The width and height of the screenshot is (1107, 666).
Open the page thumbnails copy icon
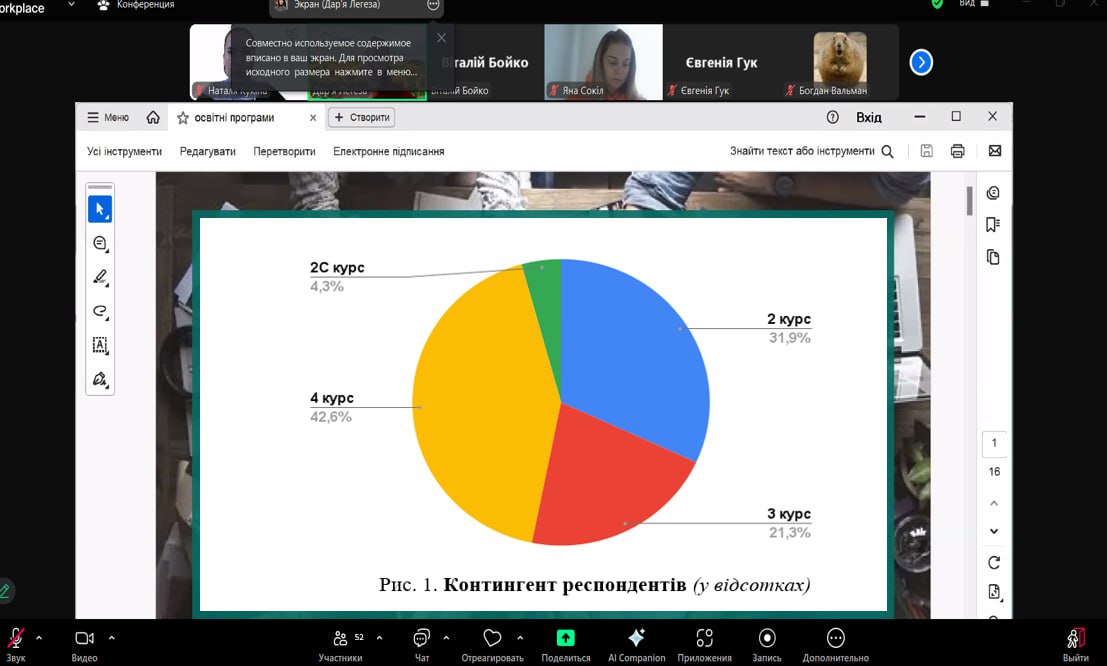993,257
